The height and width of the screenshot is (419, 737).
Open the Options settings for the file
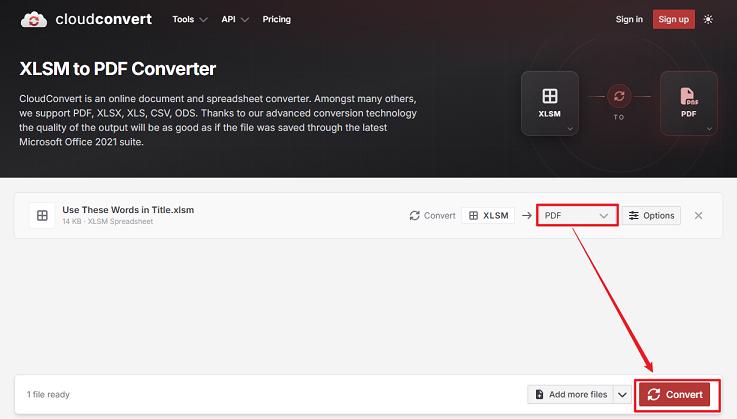click(651, 215)
